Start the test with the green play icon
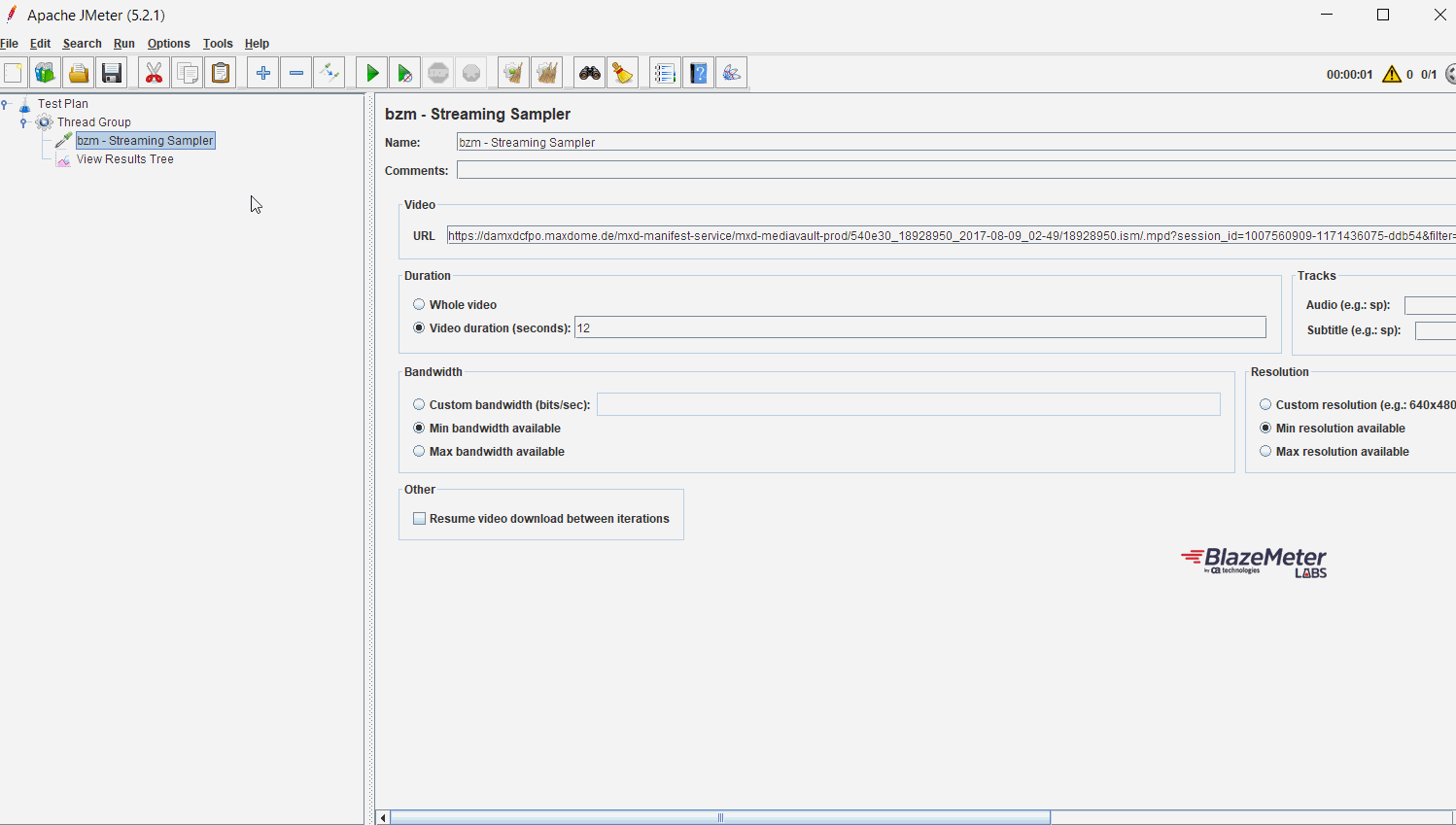1456x825 pixels. [371, 73]
